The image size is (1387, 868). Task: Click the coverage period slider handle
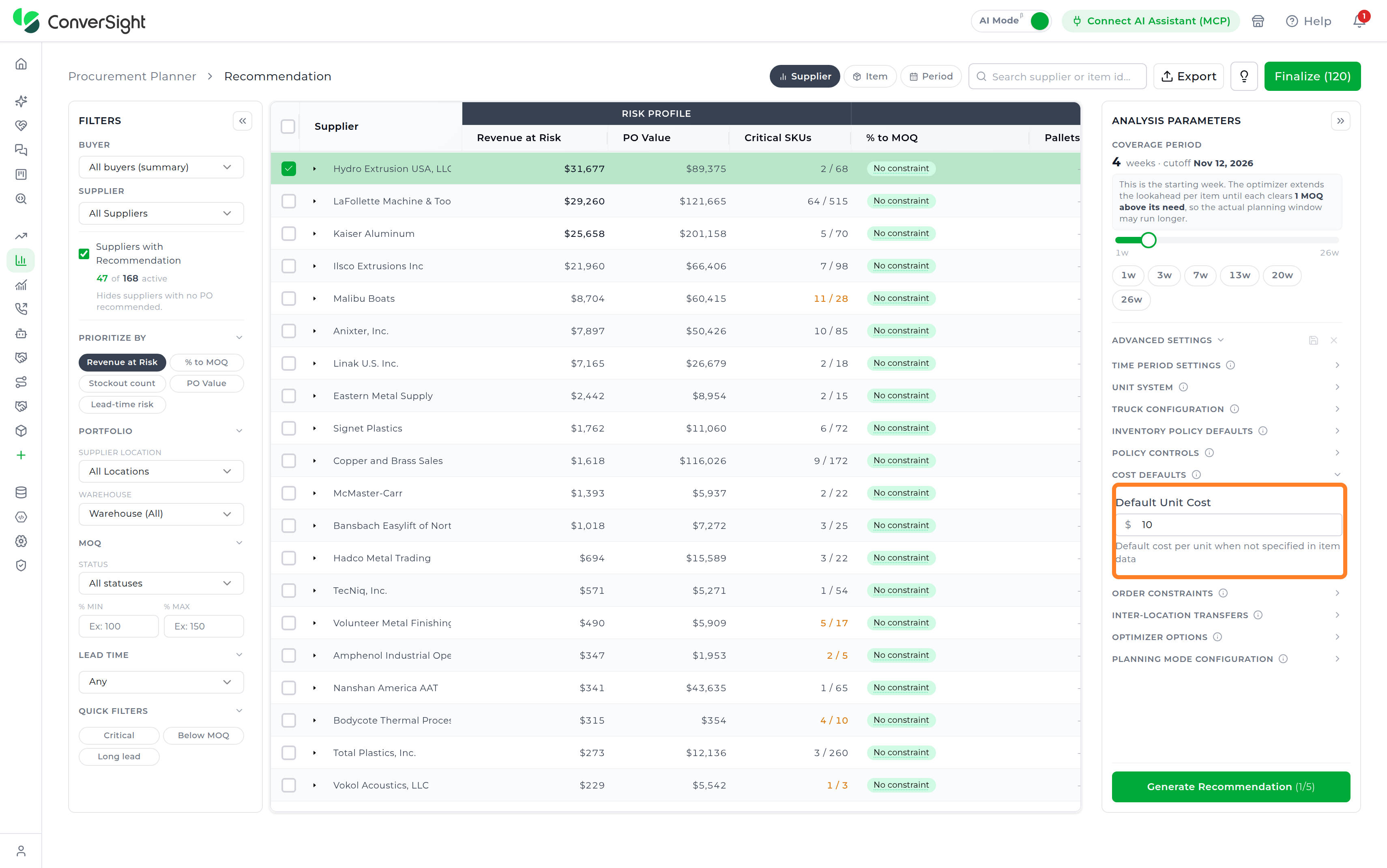click(1148, 240)
